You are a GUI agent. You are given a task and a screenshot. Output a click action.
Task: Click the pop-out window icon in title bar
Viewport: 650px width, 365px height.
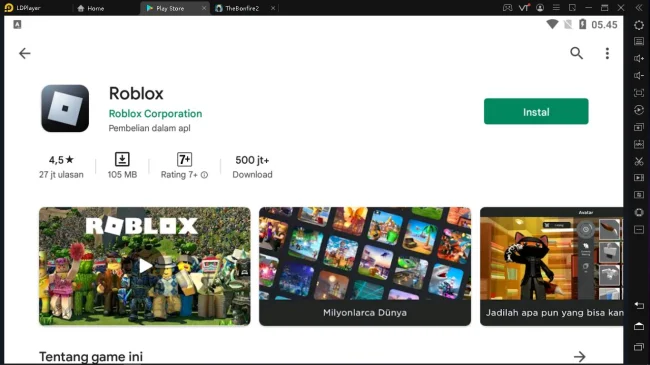pyautogui.click(x=572, y=8)
